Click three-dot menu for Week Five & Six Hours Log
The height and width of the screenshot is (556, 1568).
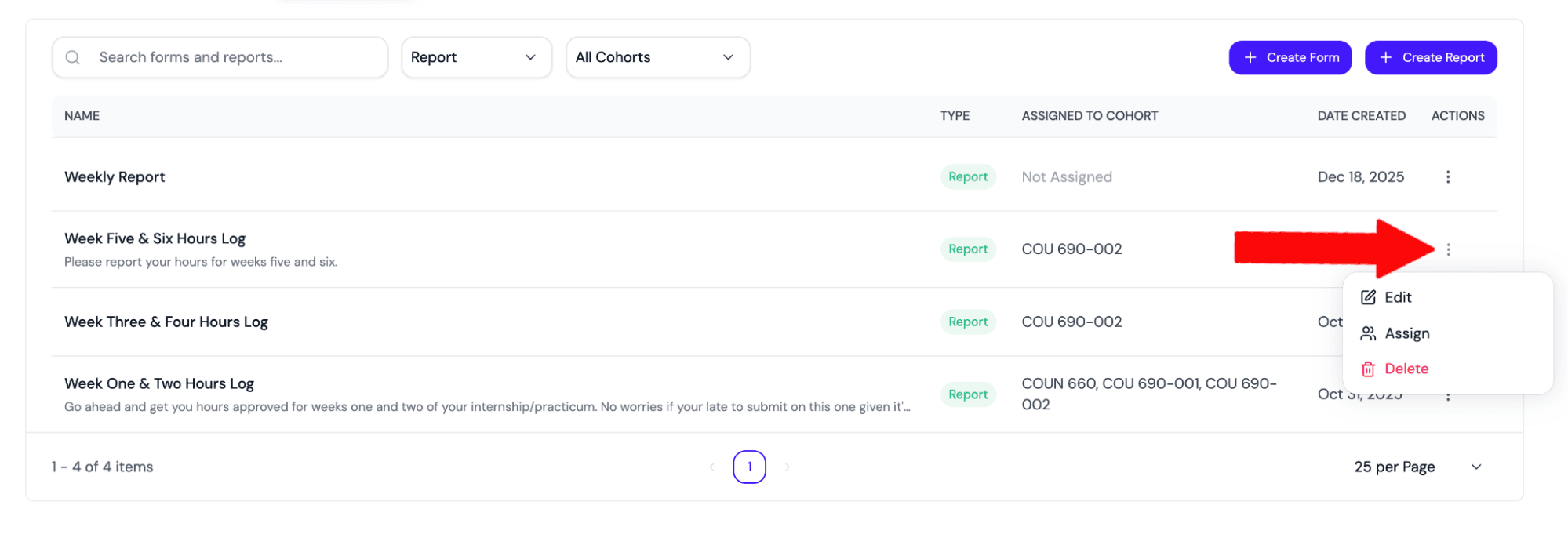tap(1448, 249)
